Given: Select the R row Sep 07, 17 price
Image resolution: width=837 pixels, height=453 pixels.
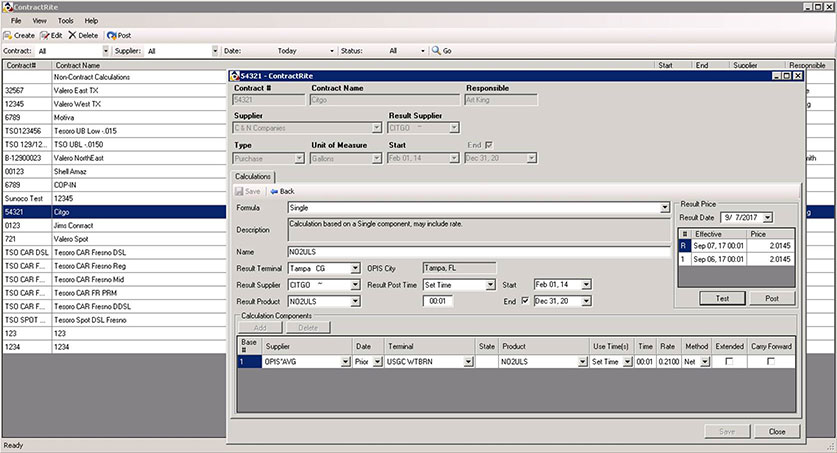Looking at the screenshot, I should tap(736, 245).
